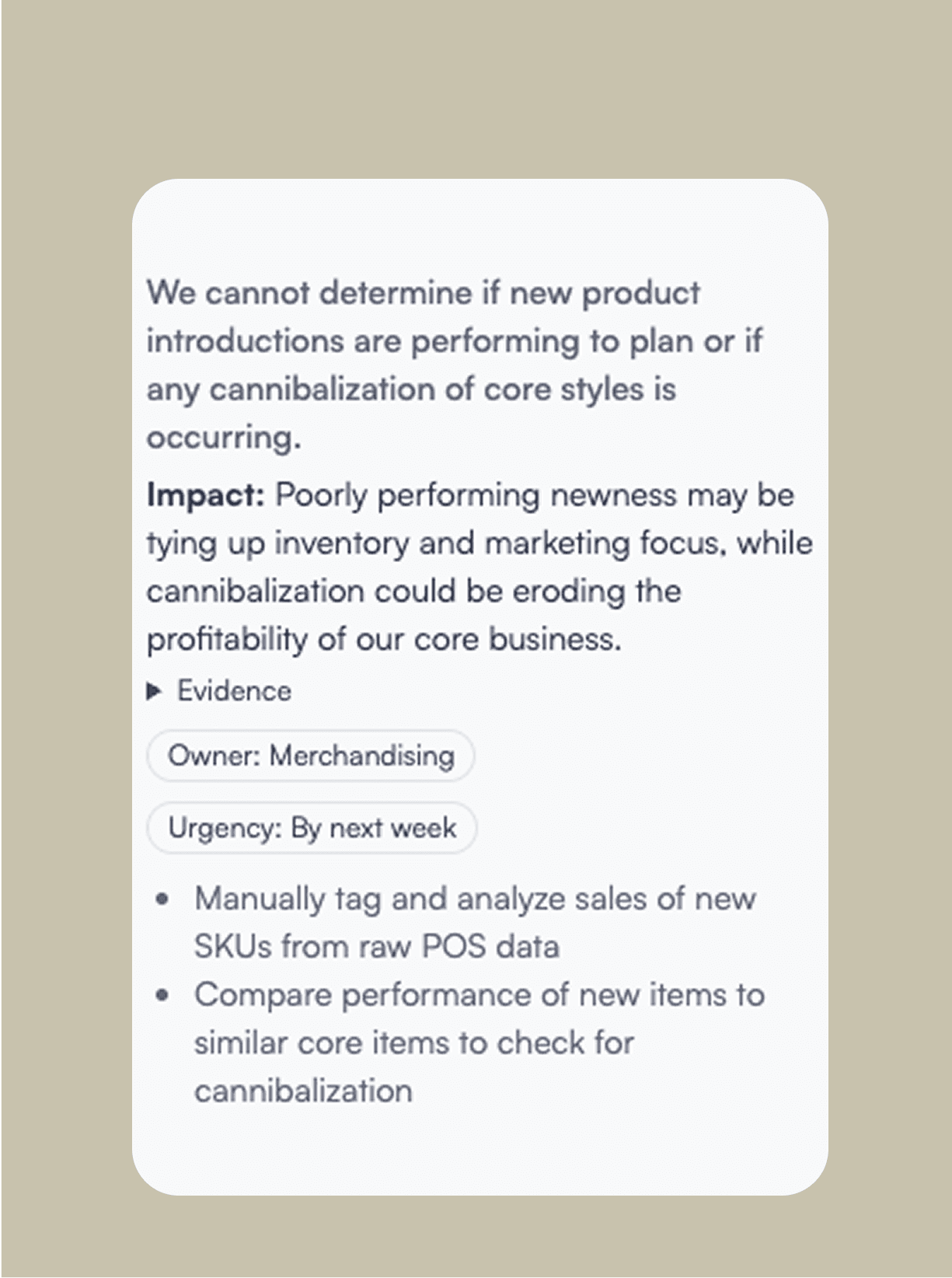
Task: Click the word 'occurring.' ending first paragraph
Action: 224,438
